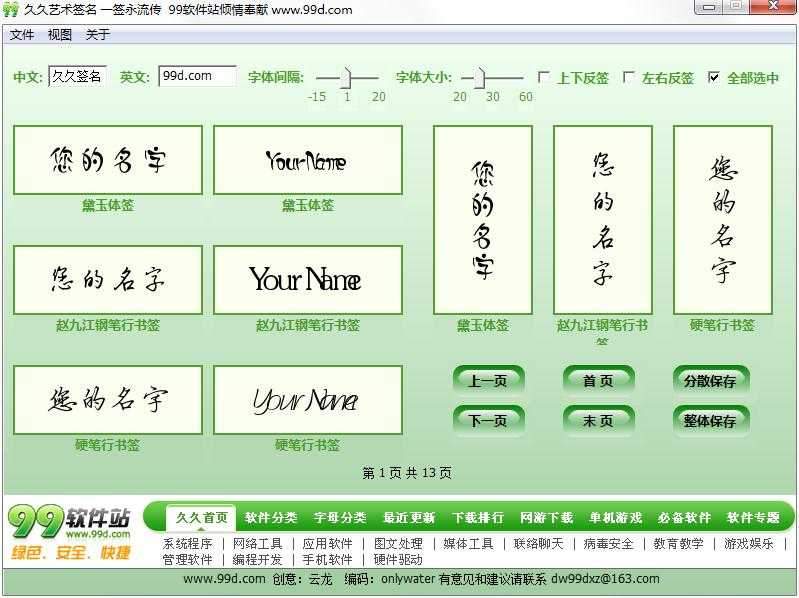Image resolution: width=799 pixels, height=598 pixels.
Task: Open the 硬件驱动 category link
Action: tap(398, 559)
